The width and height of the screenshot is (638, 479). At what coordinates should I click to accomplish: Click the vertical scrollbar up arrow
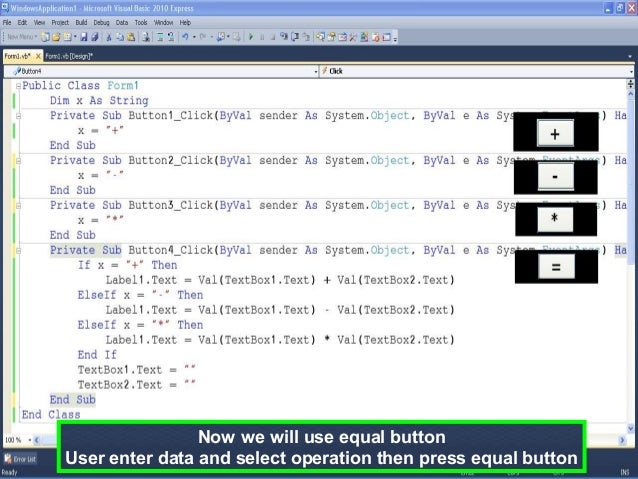click(x=631, y=94)
